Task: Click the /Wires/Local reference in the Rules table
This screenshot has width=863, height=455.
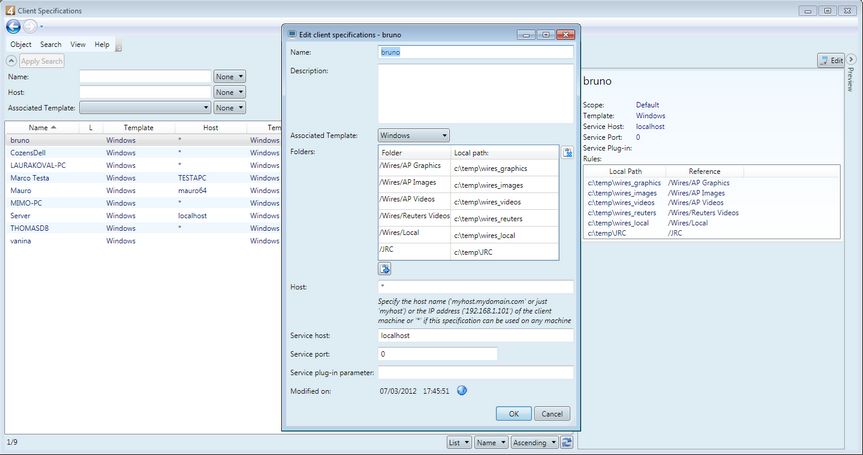Action: tap(688, 223)
